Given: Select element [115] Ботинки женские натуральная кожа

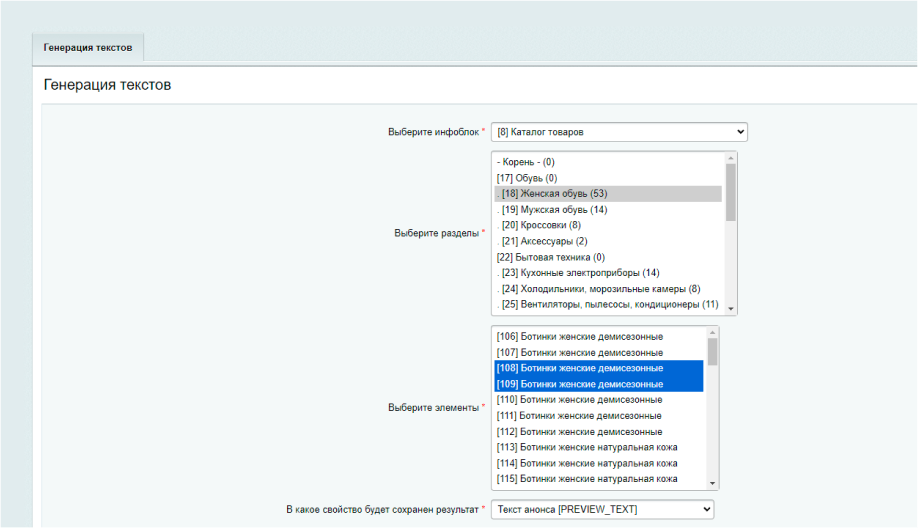Looking at the screenshot, I should pos(586,479).
